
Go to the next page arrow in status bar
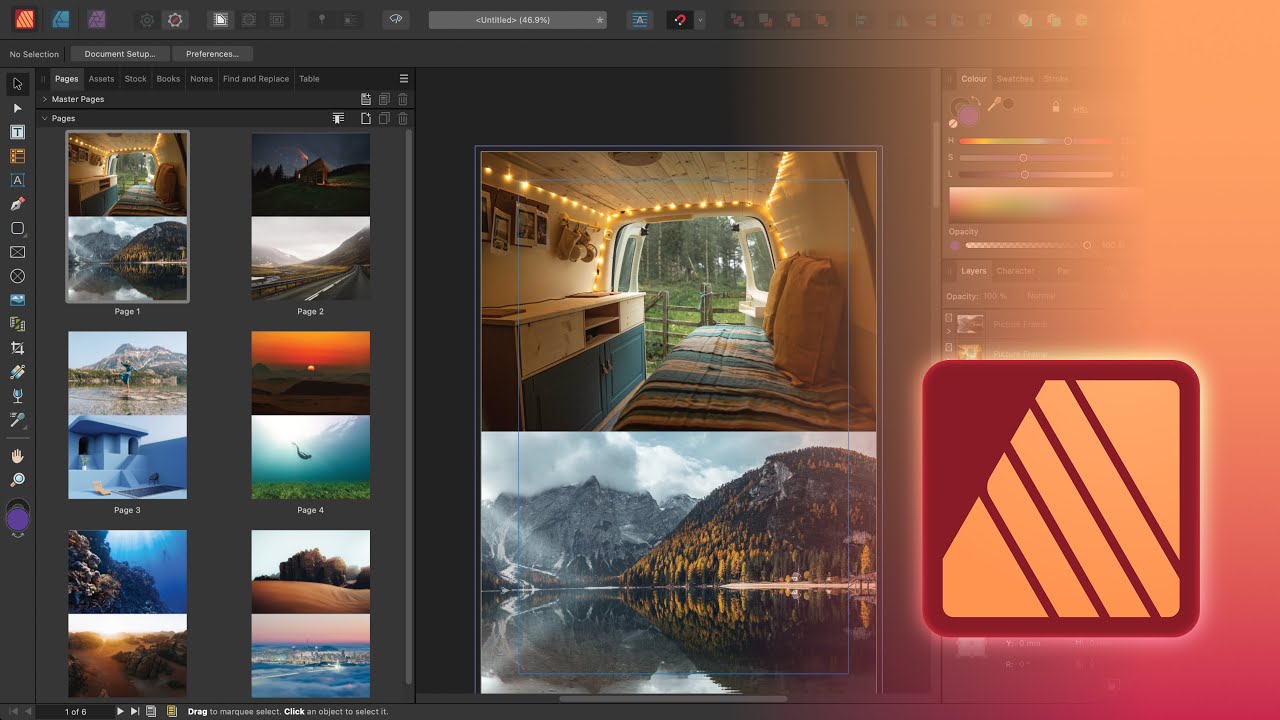(120, 711)
